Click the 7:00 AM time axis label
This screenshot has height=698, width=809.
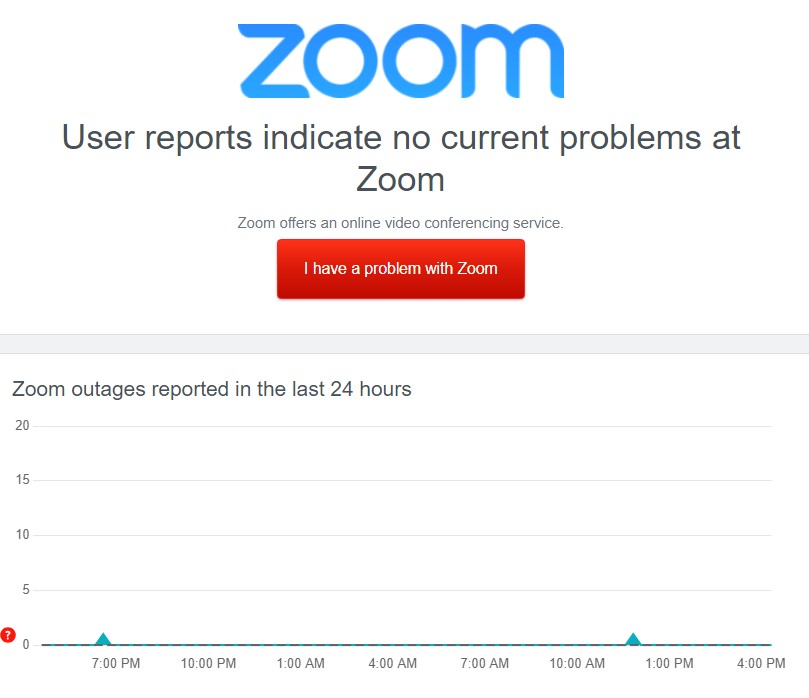(485, 663)
